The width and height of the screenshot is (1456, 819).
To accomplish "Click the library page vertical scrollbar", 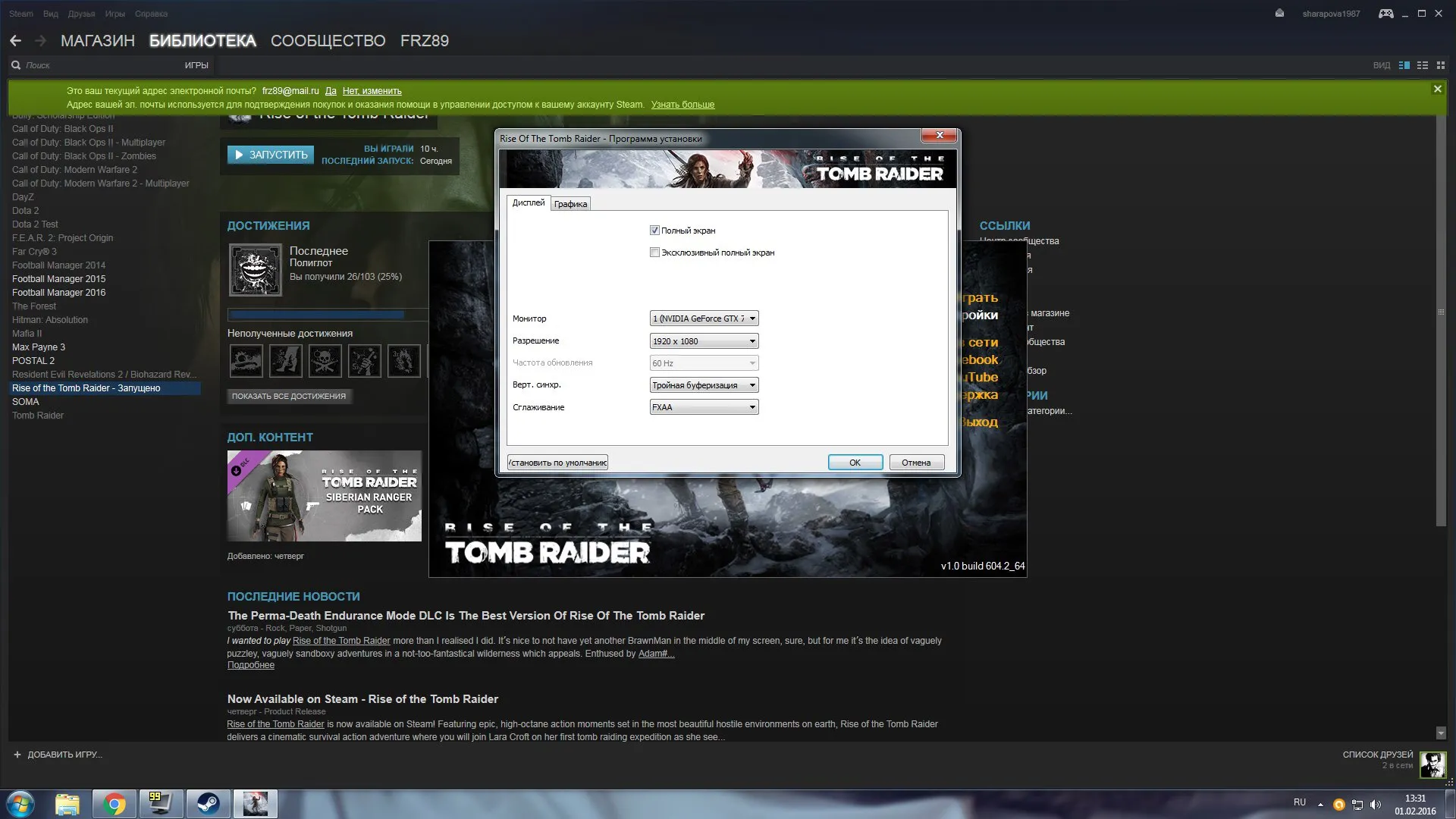I will (1441, 321).
